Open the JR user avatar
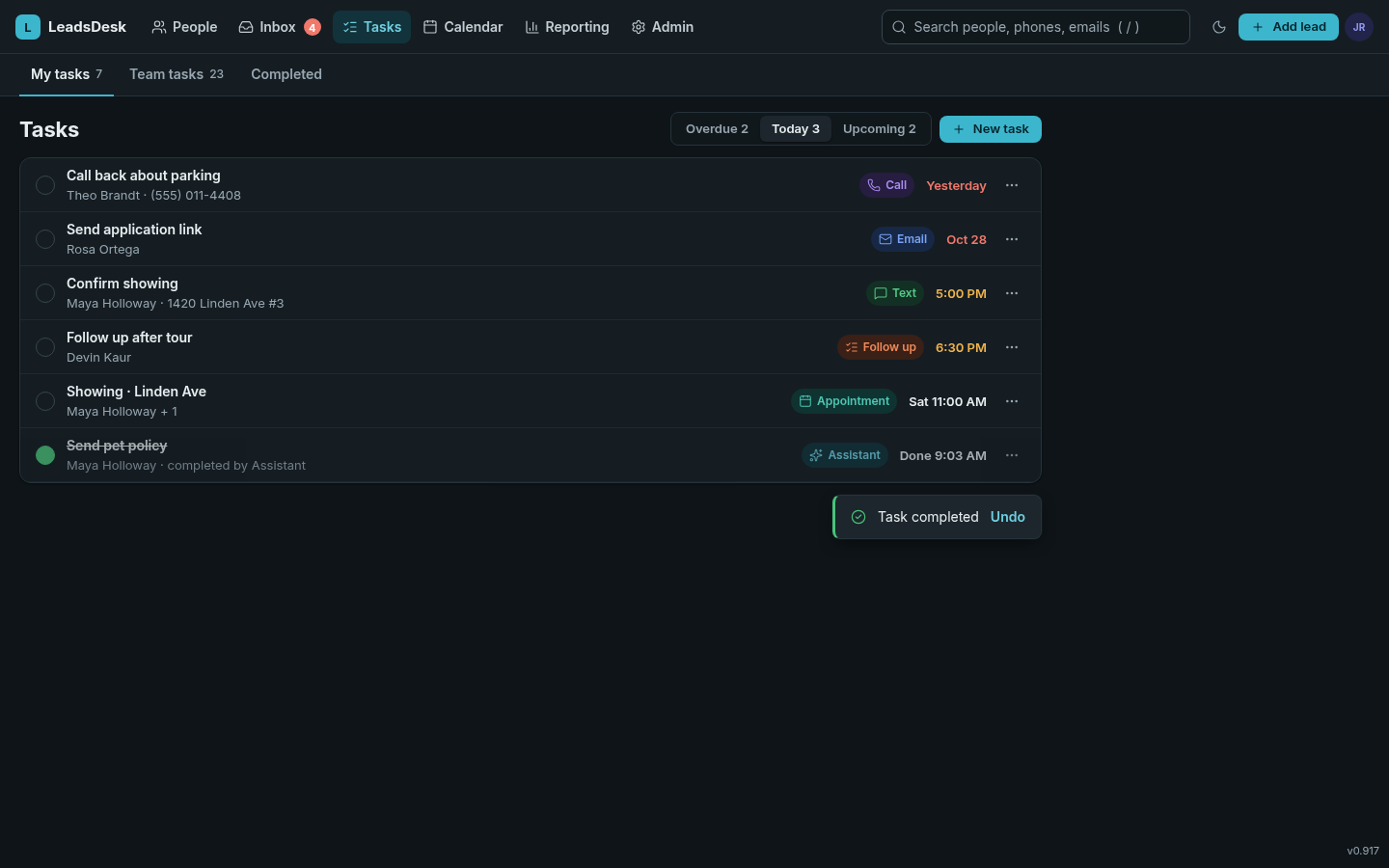Screen dimensions: 1389x868 click(1358, 27)
